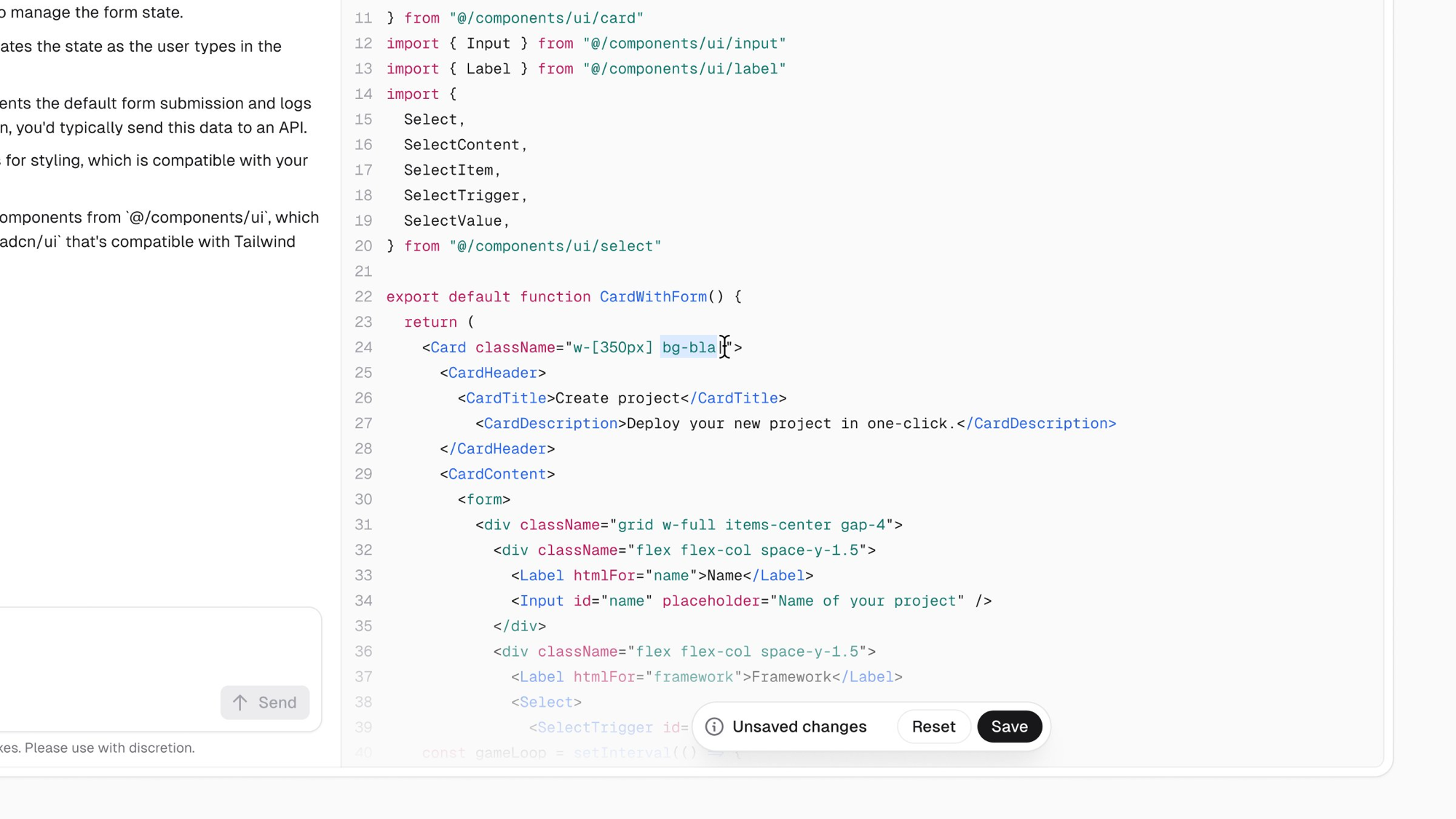
Task: Click the info icon beside Unsaved changes
Action: coord(714,727)
